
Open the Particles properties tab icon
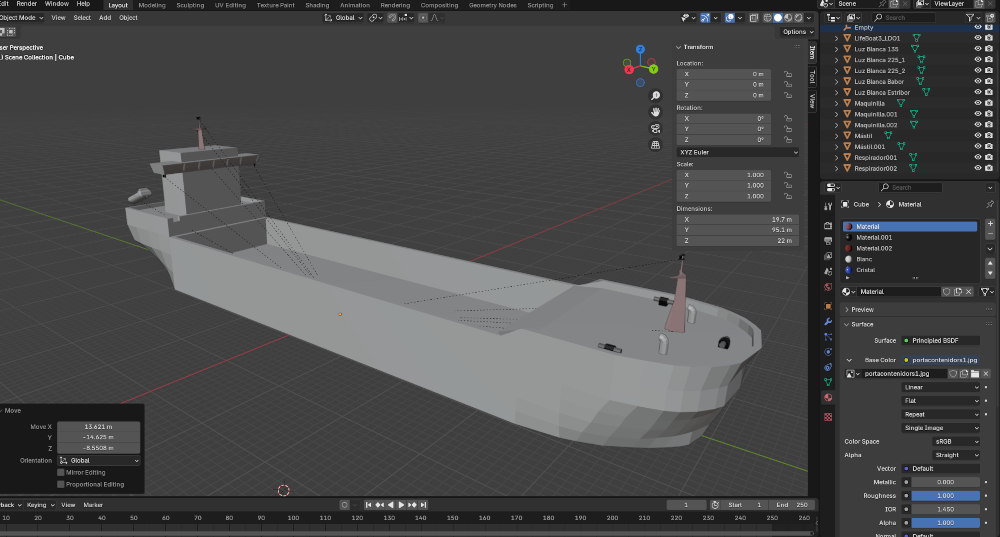click(x=828, y=337)
